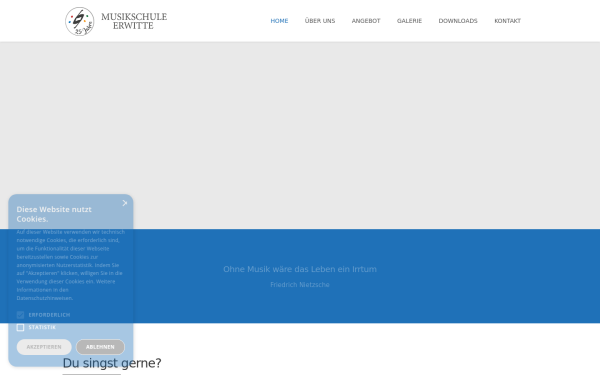Navigate to Downloads
The width and height of the screenshot is (600, 375).
point(458,21)
